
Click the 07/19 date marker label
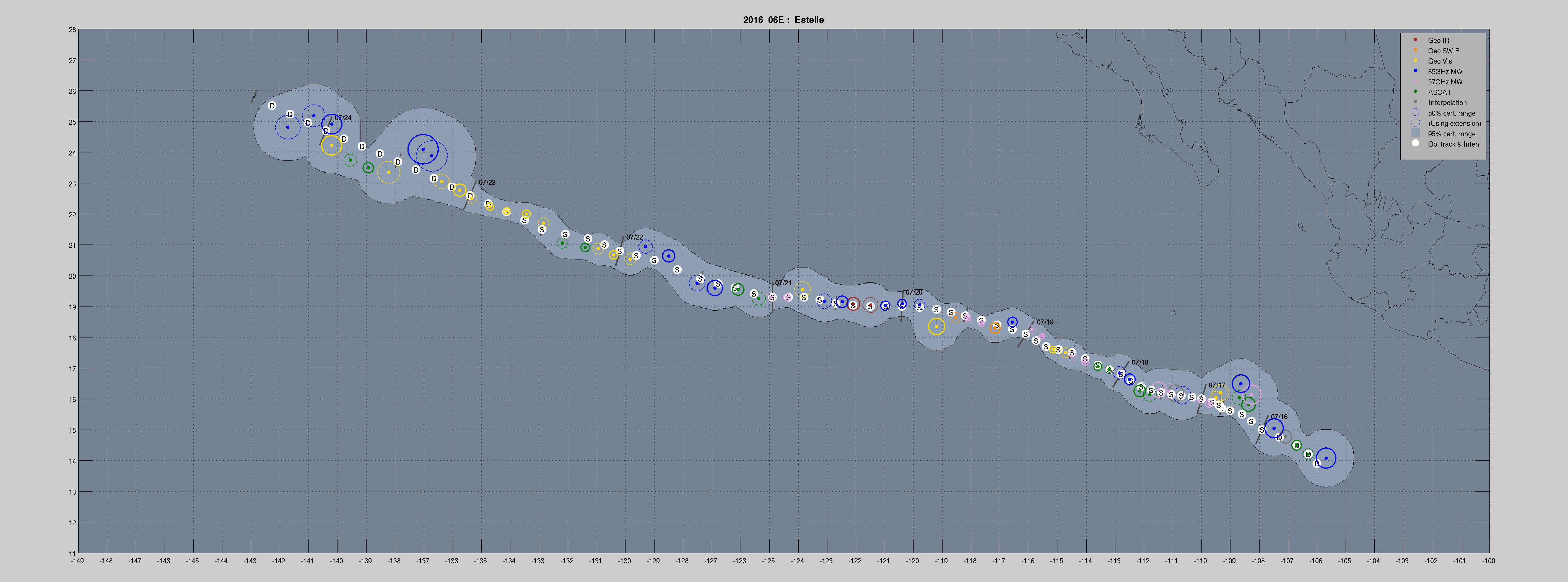click(x=1045, y=322)
